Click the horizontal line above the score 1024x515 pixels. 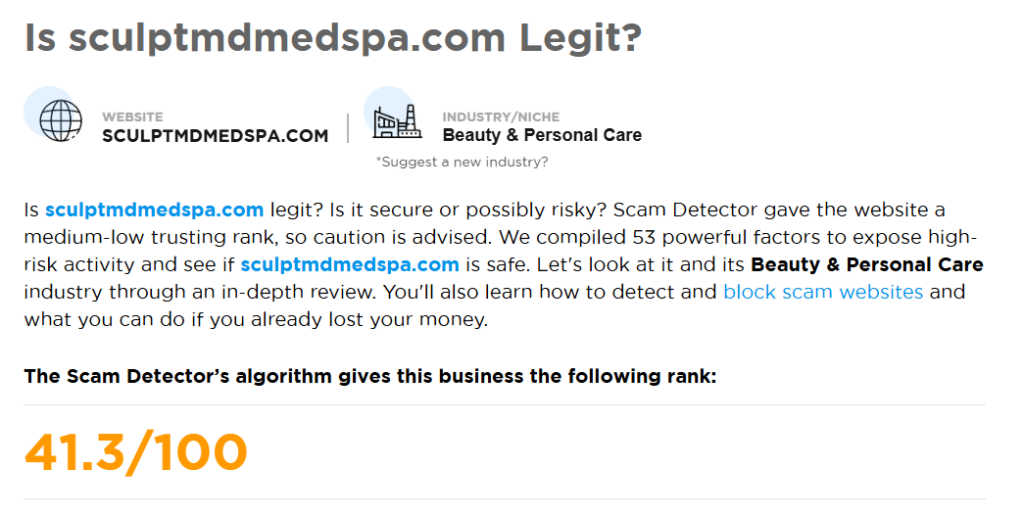[504, 405]
